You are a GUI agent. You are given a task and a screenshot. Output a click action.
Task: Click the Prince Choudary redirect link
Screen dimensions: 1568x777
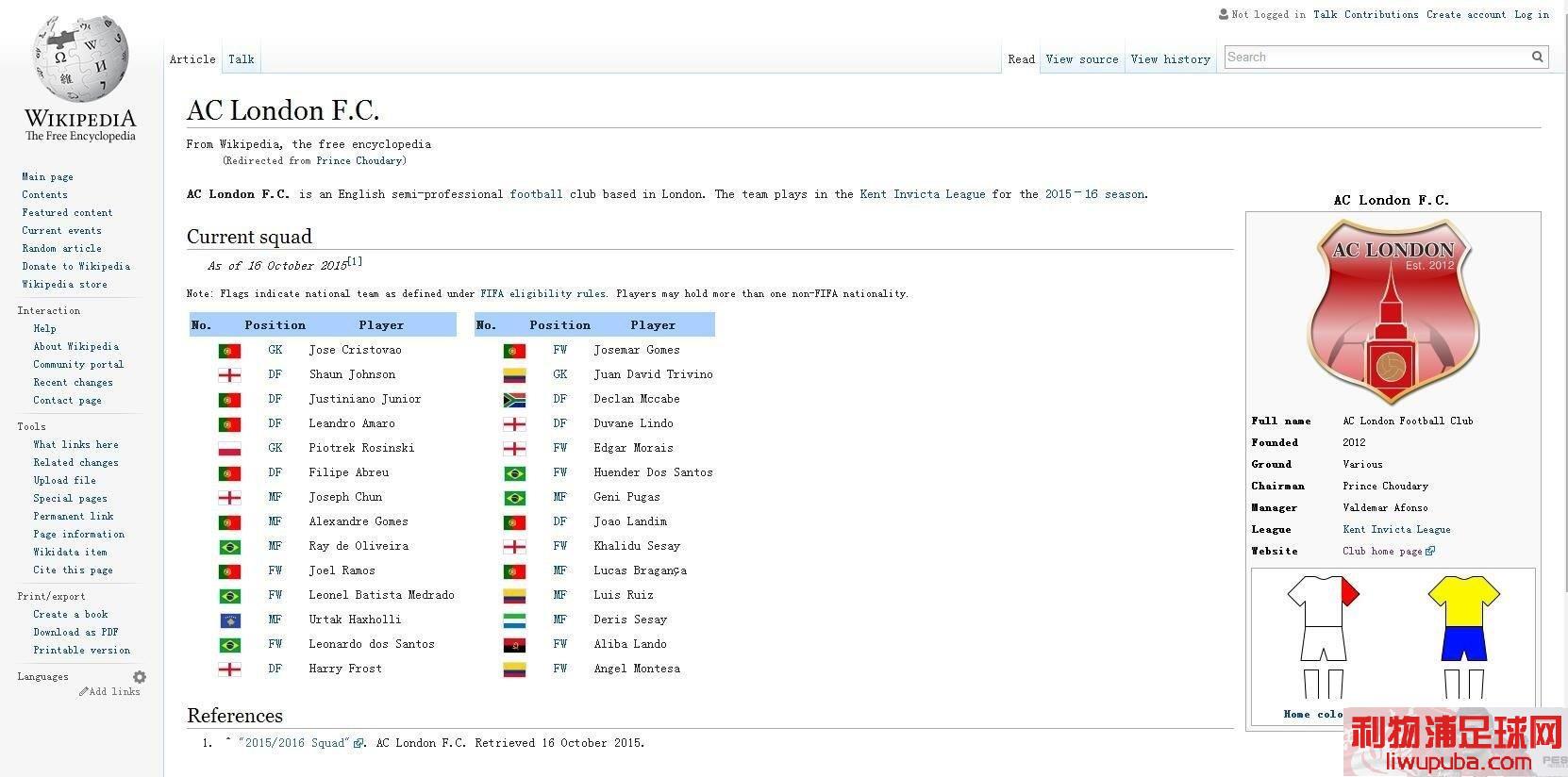359,161
